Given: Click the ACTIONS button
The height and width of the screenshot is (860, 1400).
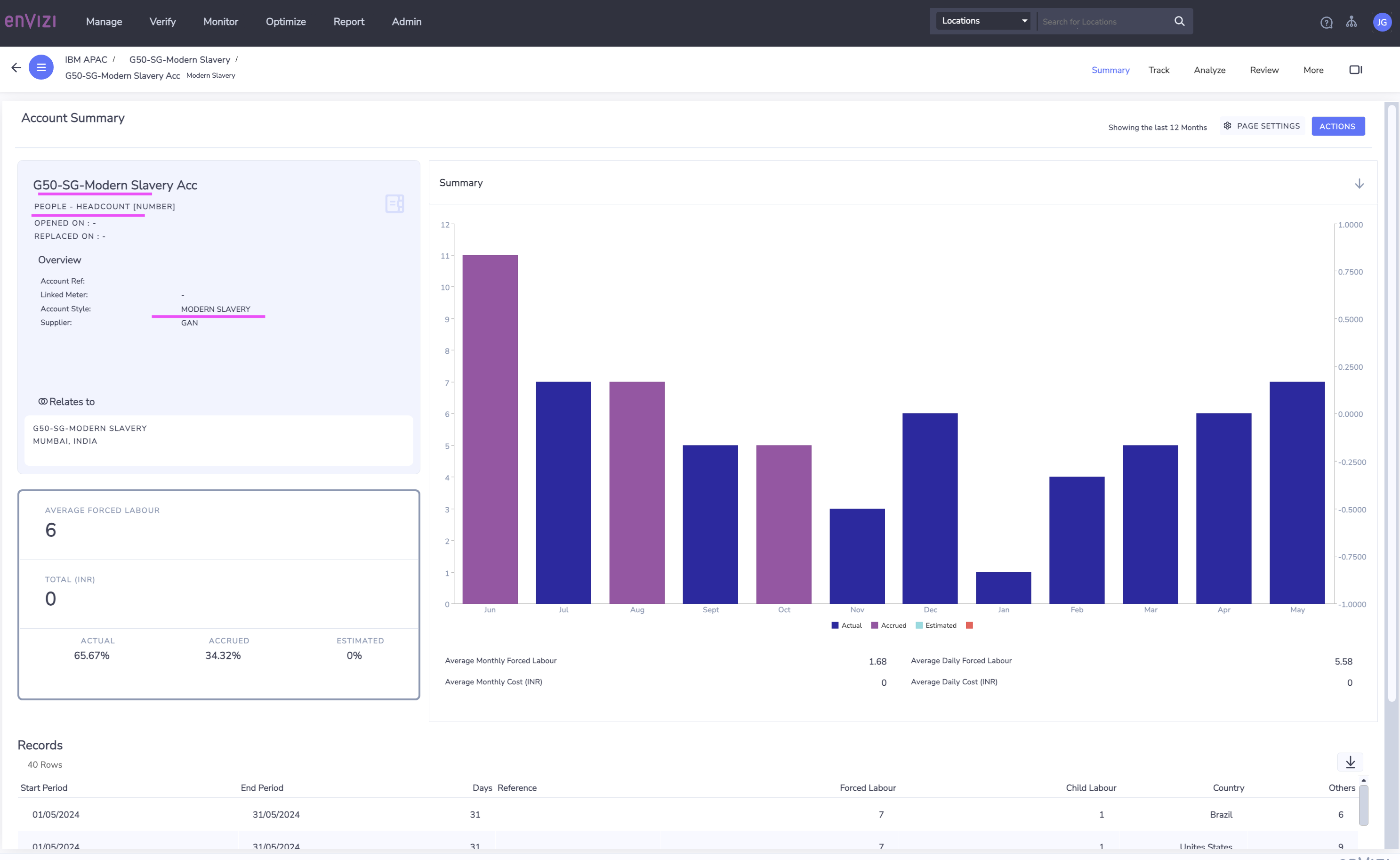Looking at the screenshot, I should click(x=1338, y=126).
